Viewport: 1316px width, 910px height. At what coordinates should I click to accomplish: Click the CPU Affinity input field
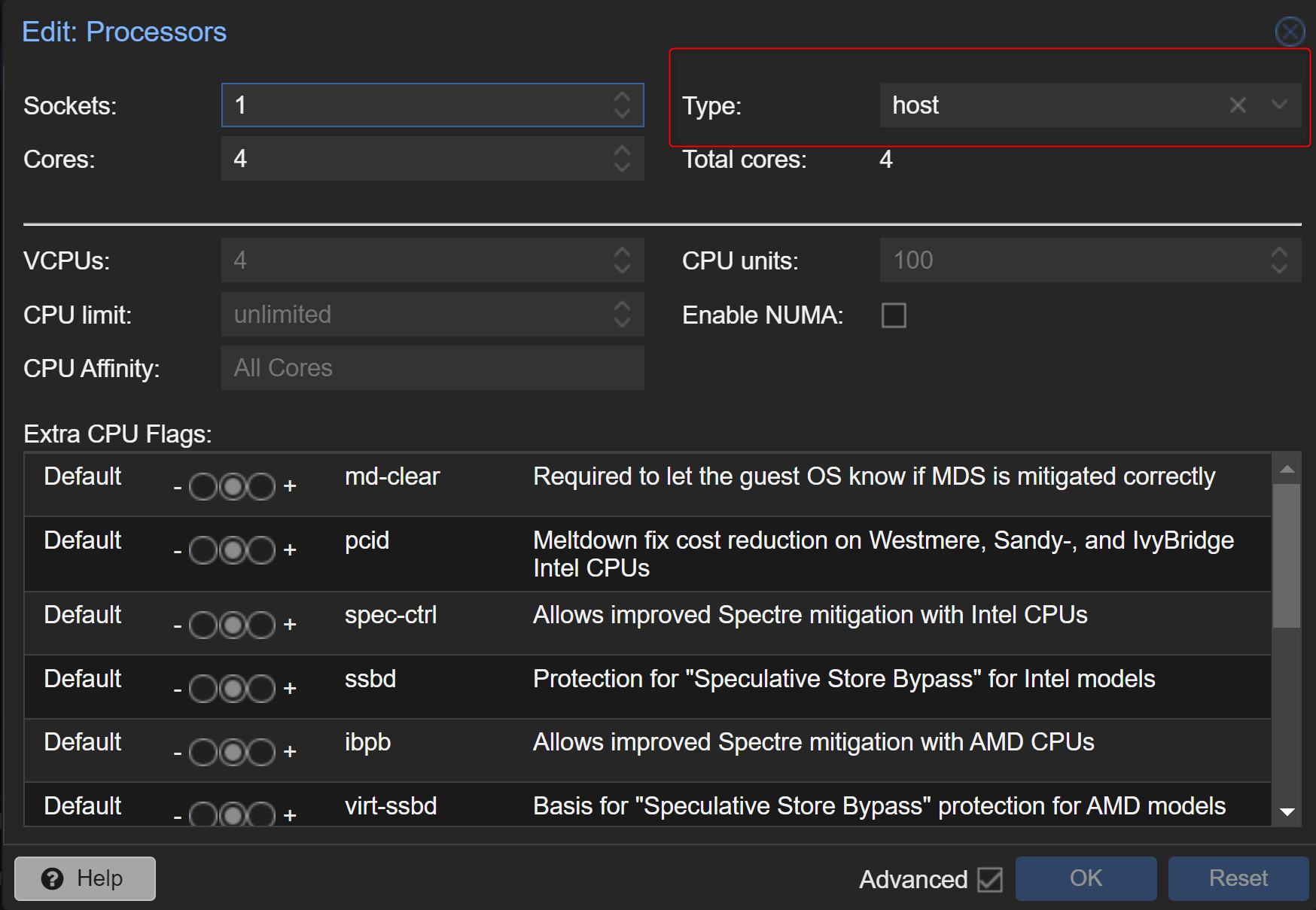432,368
